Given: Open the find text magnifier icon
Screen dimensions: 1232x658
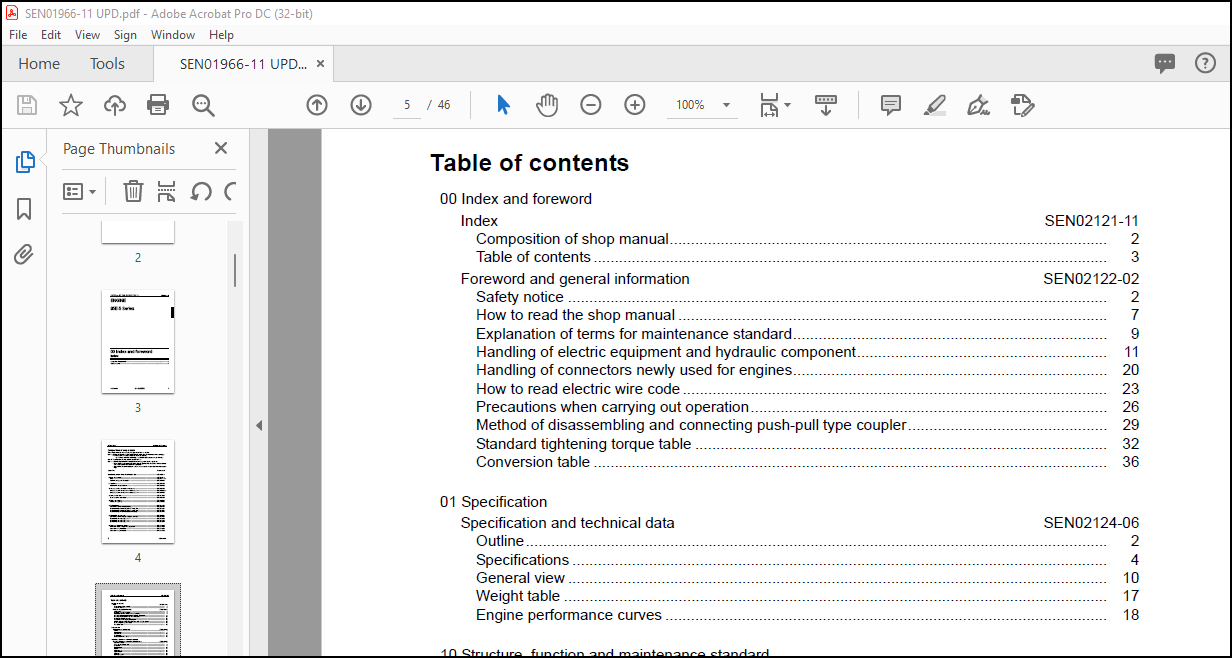Looking at the screenshot, I should (203, 105).
